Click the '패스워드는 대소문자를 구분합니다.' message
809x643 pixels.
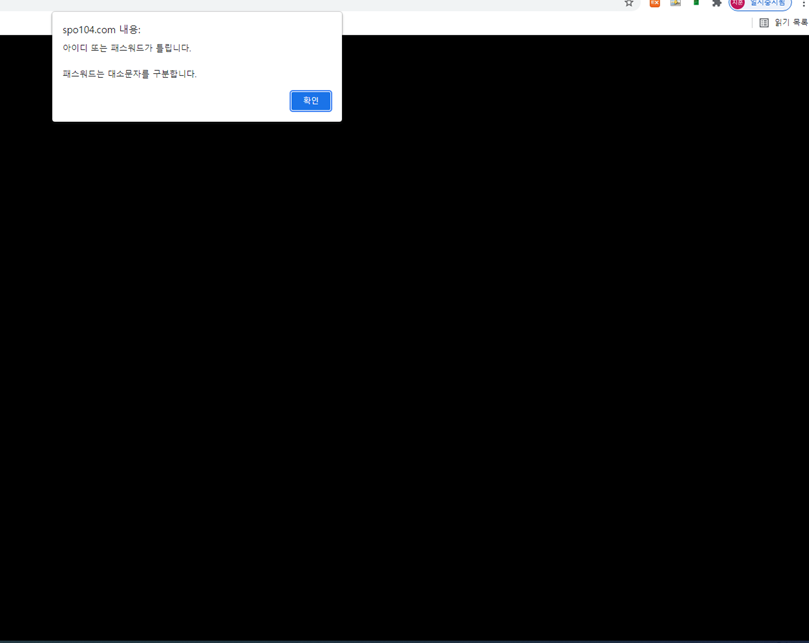pyautogui.click(x=129, y=74)
